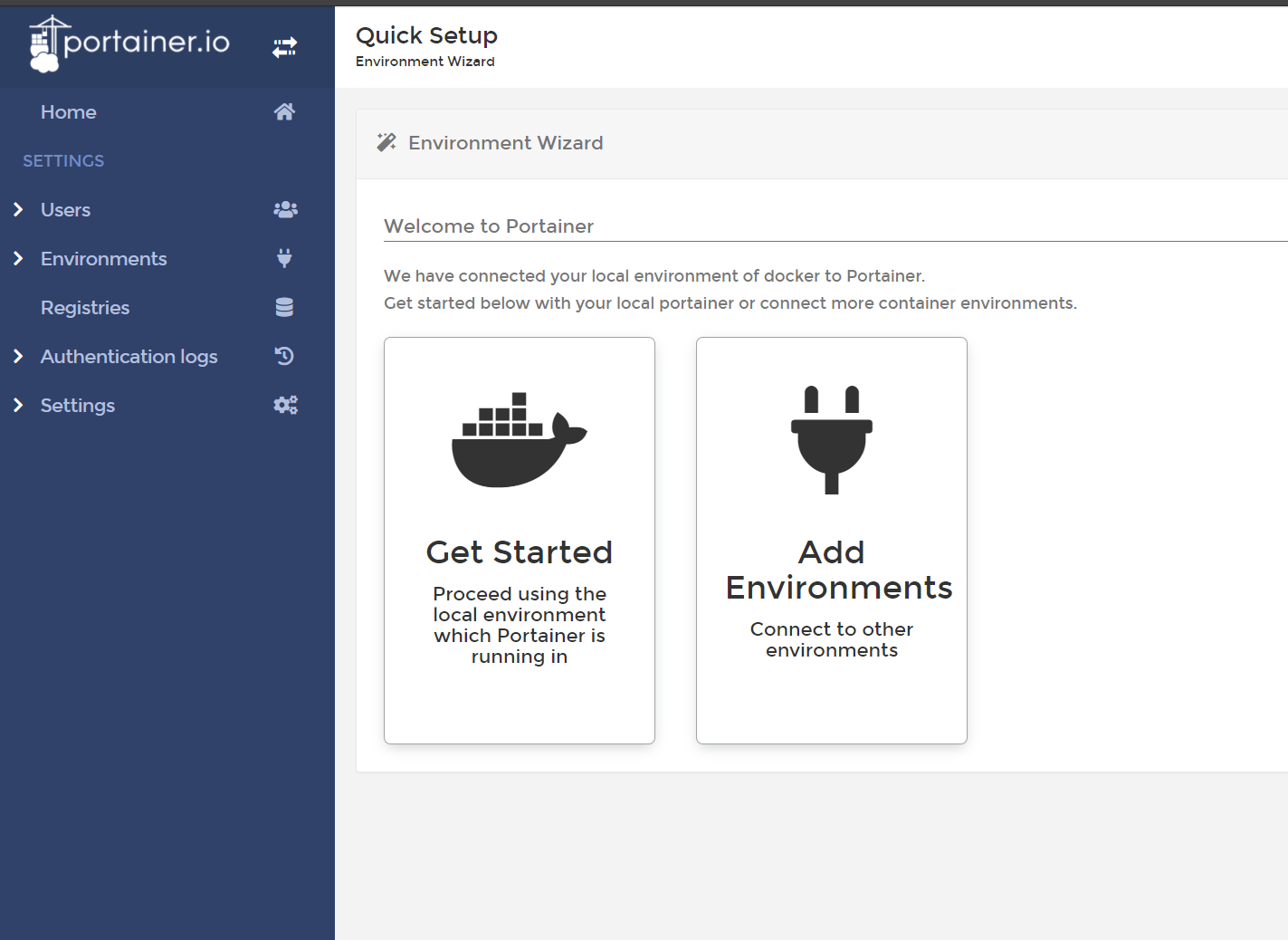This screenshot has height=940, width=1288.
Task: Click the Home house icon
Action: (284, 111)
